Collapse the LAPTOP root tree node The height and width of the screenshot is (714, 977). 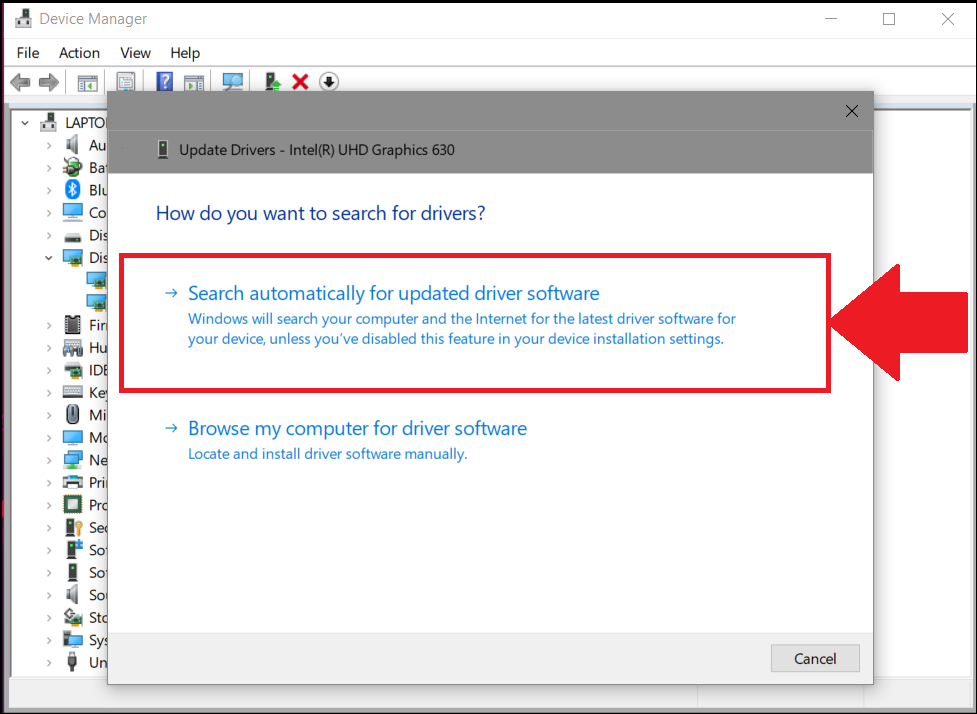pos(24,121)
